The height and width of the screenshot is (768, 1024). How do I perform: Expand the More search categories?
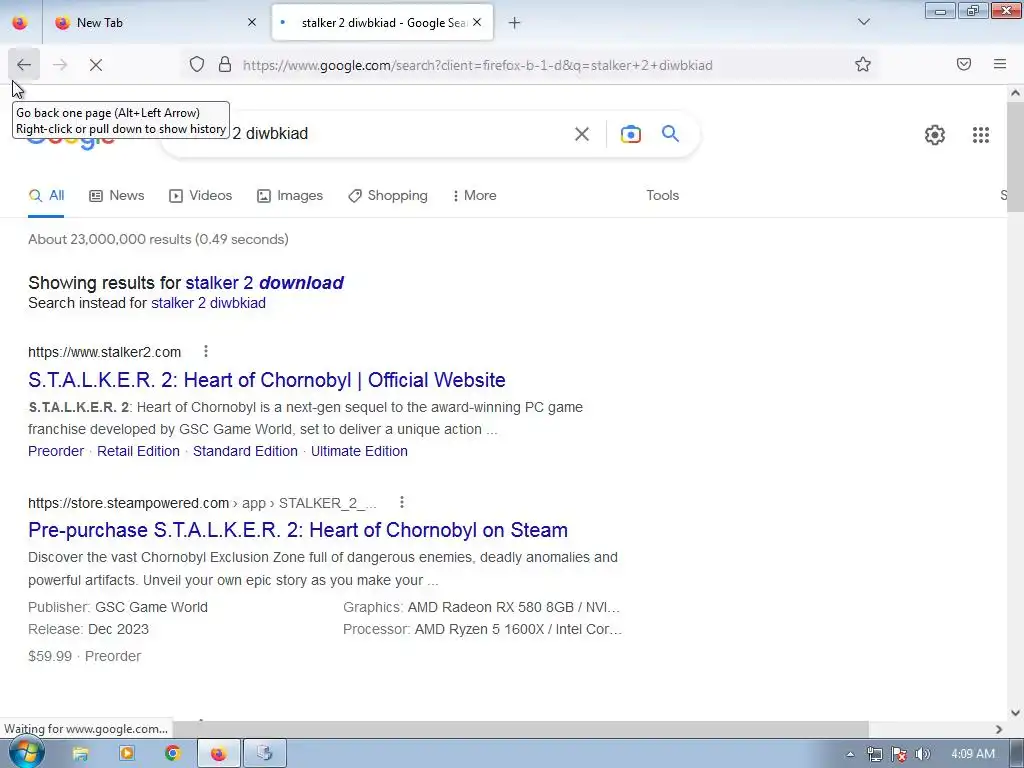point(474,195)
